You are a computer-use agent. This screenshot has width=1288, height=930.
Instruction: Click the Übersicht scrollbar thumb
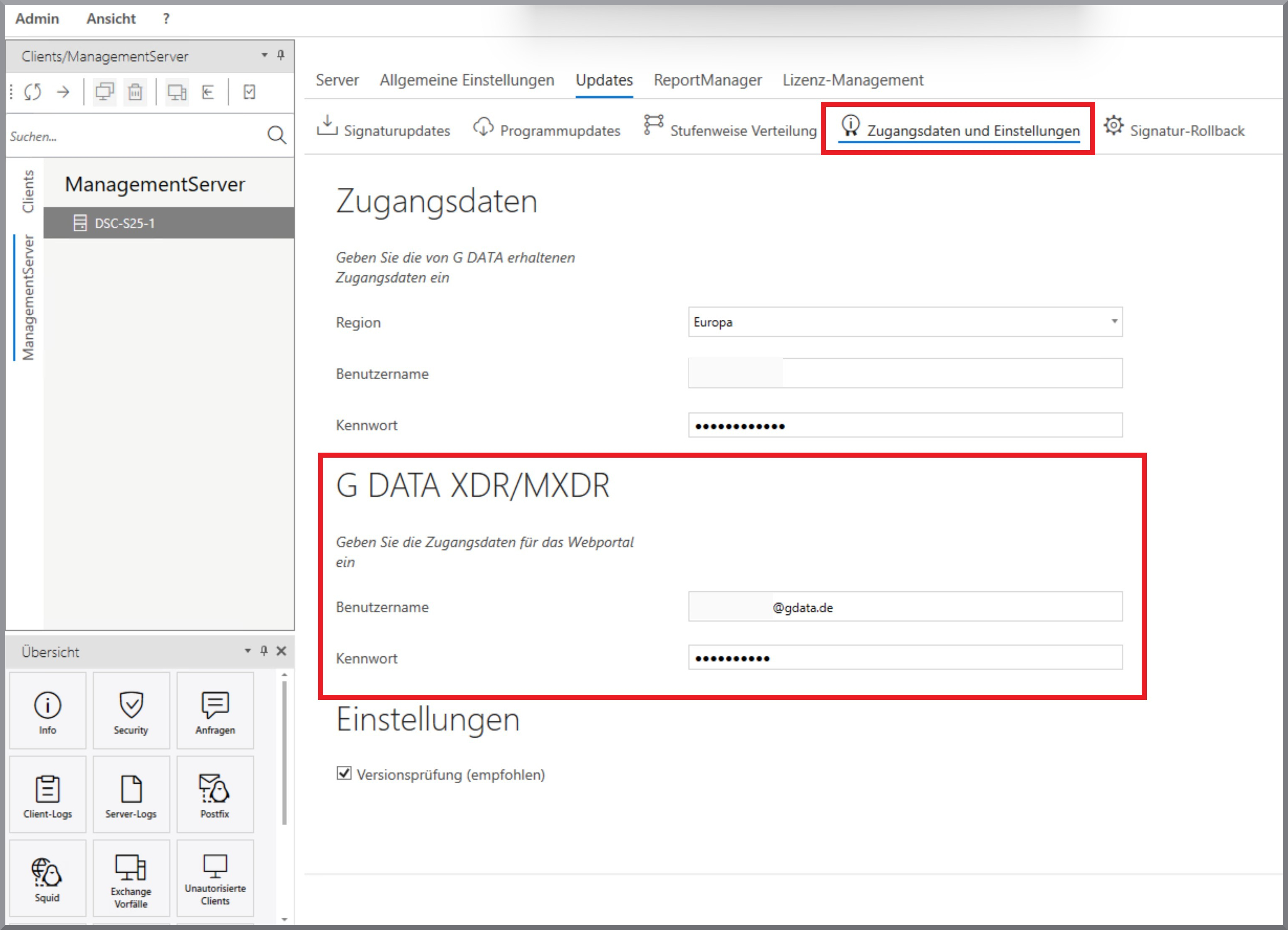(x=284, y=753)
